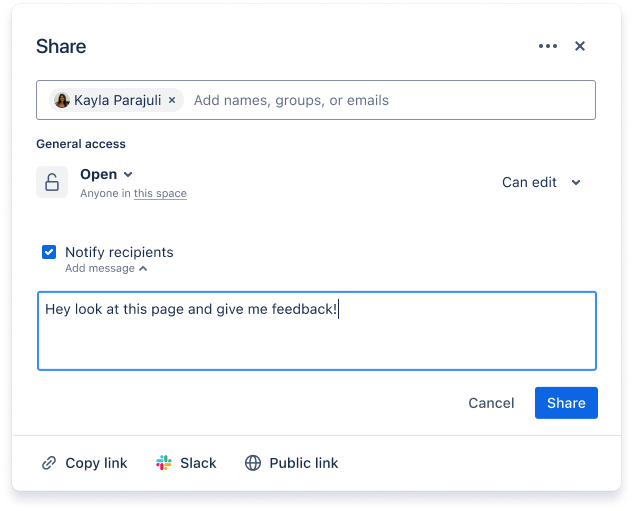Remove Kayla Parajuli from recipients
Image resolution: width=633 pixels, height=511 pixels.
coord(172,100)
